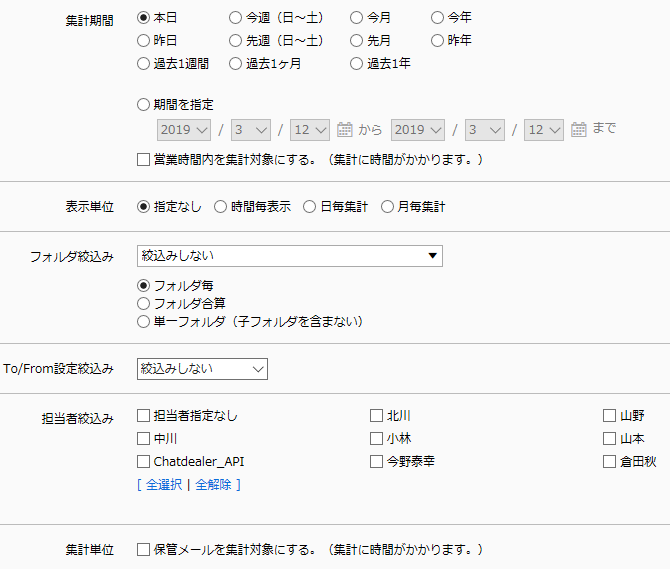Select 今週（日〜土） aggregation period
Viewport: 670px width, 569px height.
pyautogui.click(x=235, y=18)
